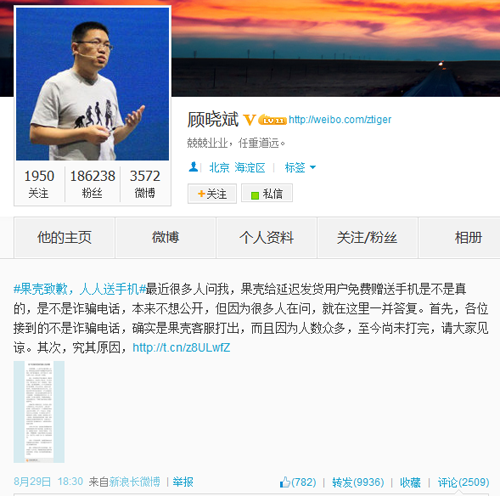Image resolution: width=500 pixels, height=496 pixels.
Task: Click the blue person icon beside 北京
Action: coord(193,167)
